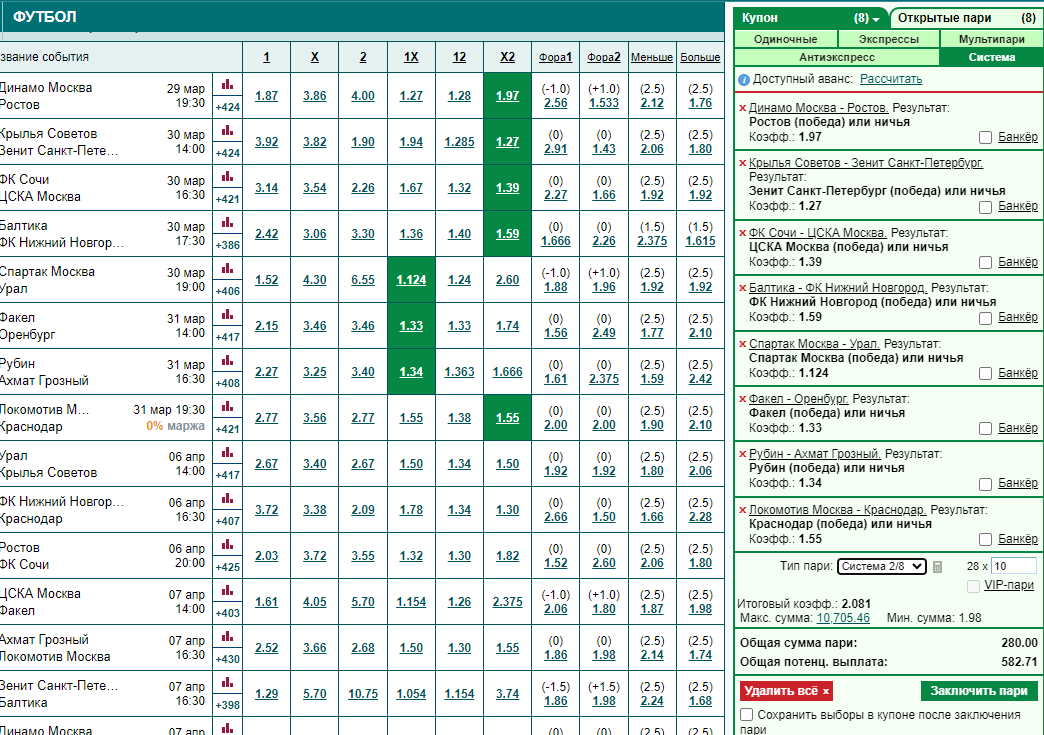This screenshot has width=1044, height=735.
Task: Open statistics chart icon for ФК Сочи – ЦСКА Москва
Action: tap(228, 176)
